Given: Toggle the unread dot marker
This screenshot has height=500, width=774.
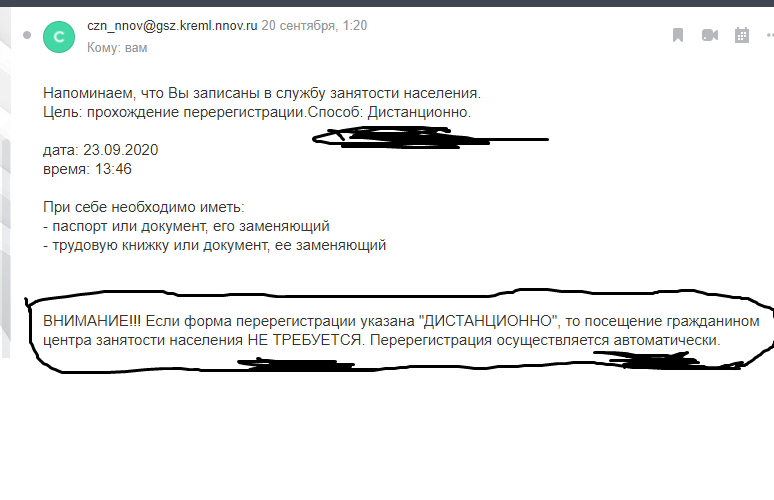Looking at the screenshot, I should coord(27,35).
